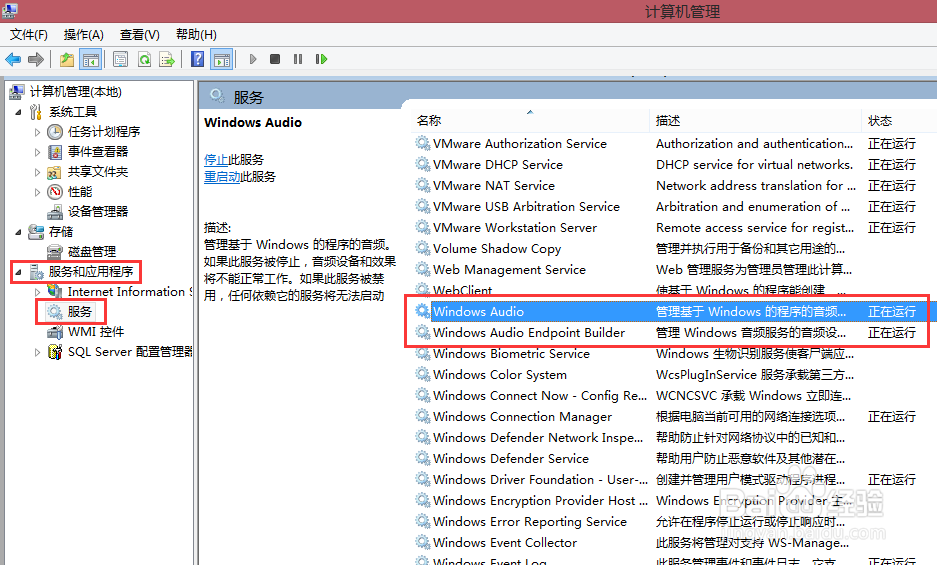The image size is (937, 565).
Task: Restart the service using the toolbar Restart icon
Action: click(321, 59)
